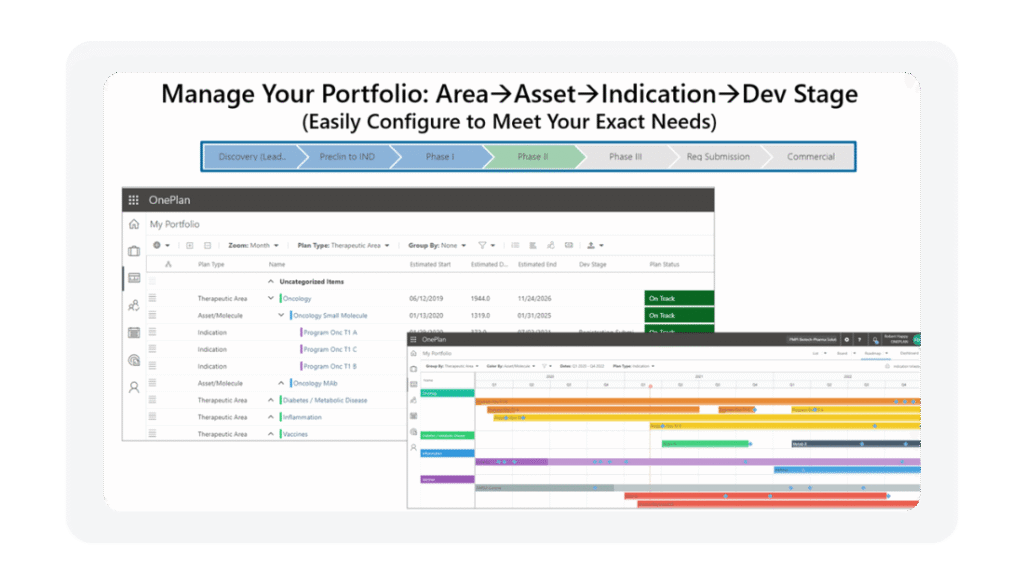Screen dimensions: 1024x584
Task: Open the Zoom: Month dropdown
Action: 253,246
